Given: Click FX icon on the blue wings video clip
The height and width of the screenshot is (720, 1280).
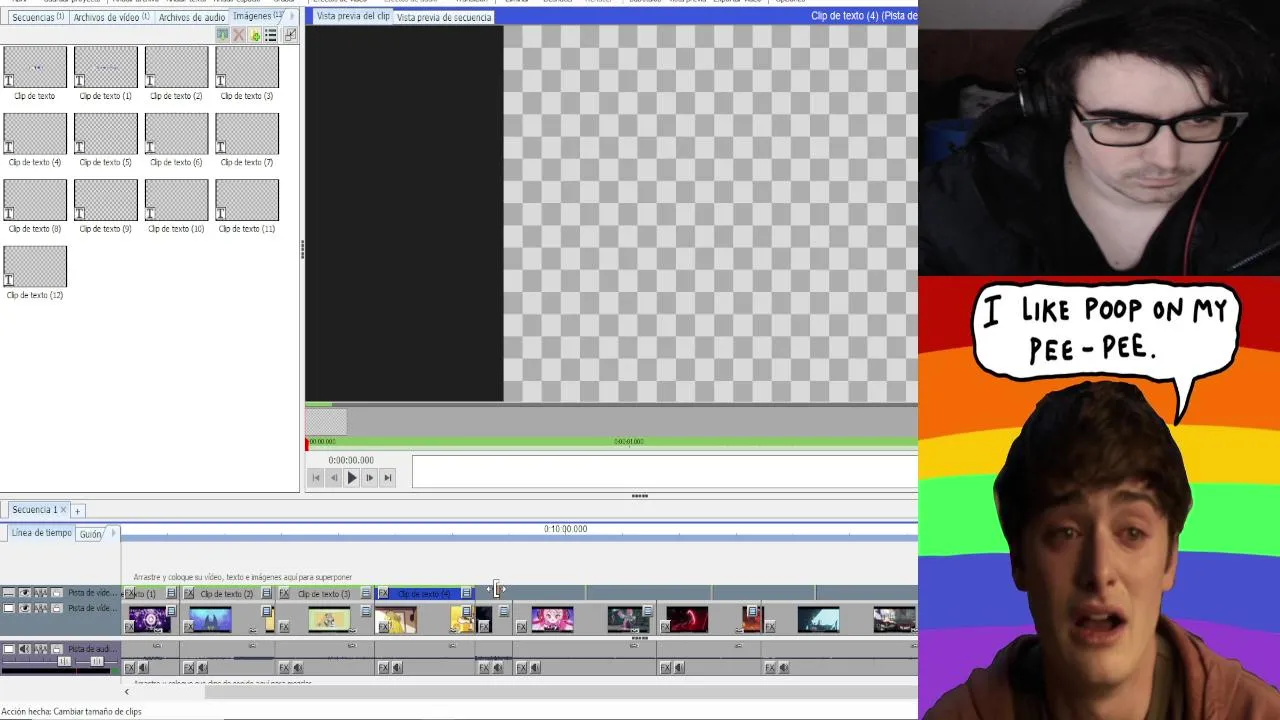Looking at the screenshot, I should point(189,626).
